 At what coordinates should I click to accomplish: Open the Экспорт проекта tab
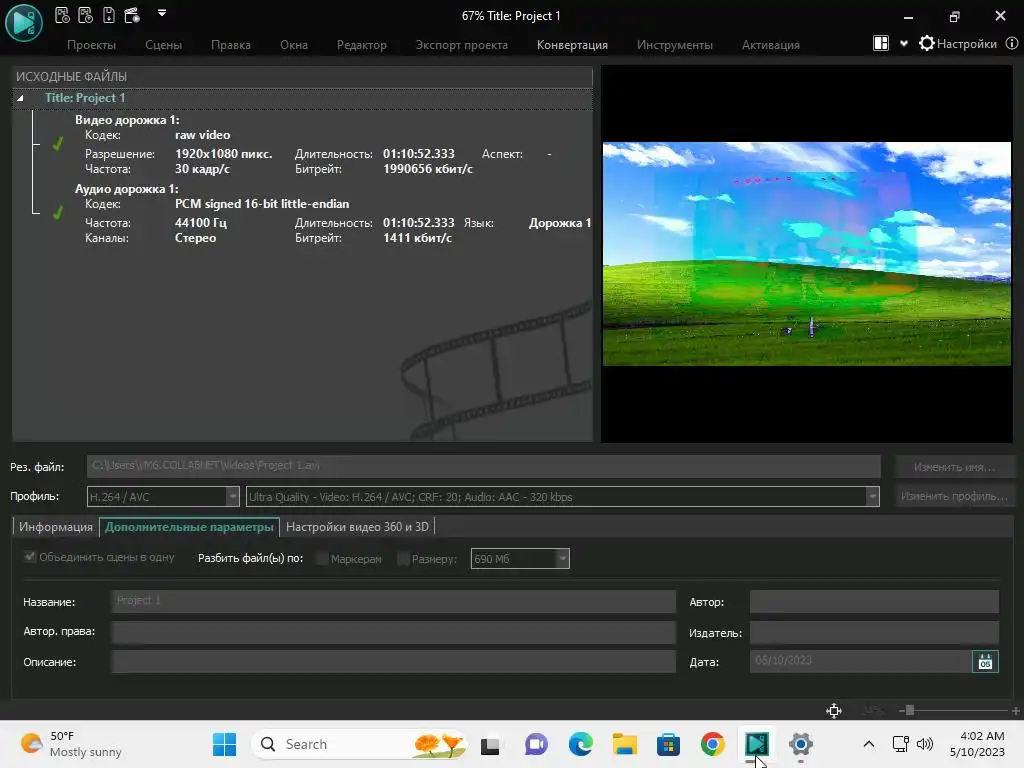coord(462,45)
